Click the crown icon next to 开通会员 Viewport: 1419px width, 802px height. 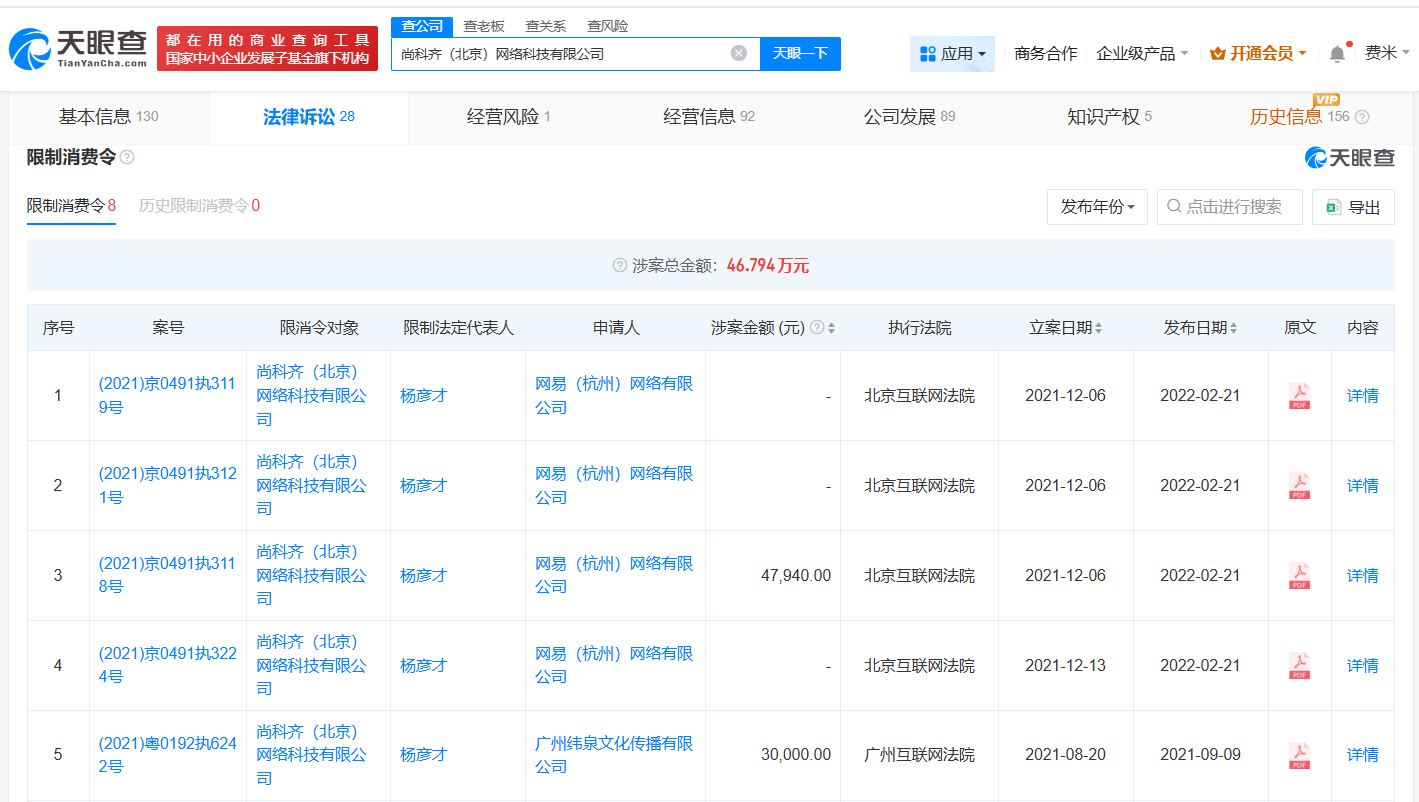1218,52
